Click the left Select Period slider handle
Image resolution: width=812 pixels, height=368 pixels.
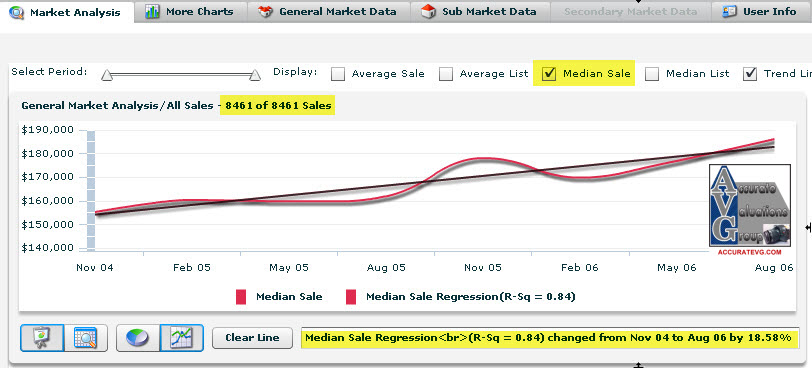point(107,76)
